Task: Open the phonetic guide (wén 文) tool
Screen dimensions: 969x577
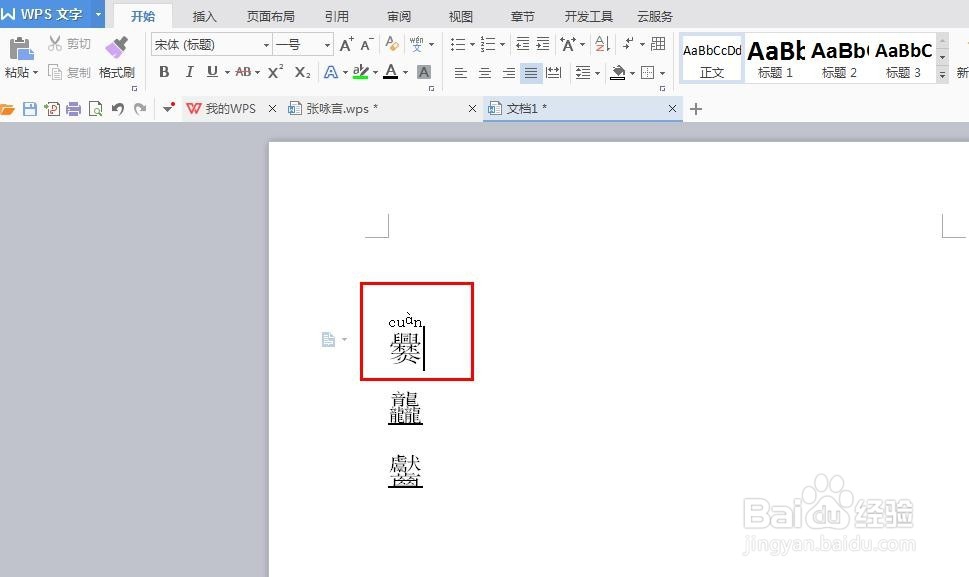Action: click(x=417, y=44)
